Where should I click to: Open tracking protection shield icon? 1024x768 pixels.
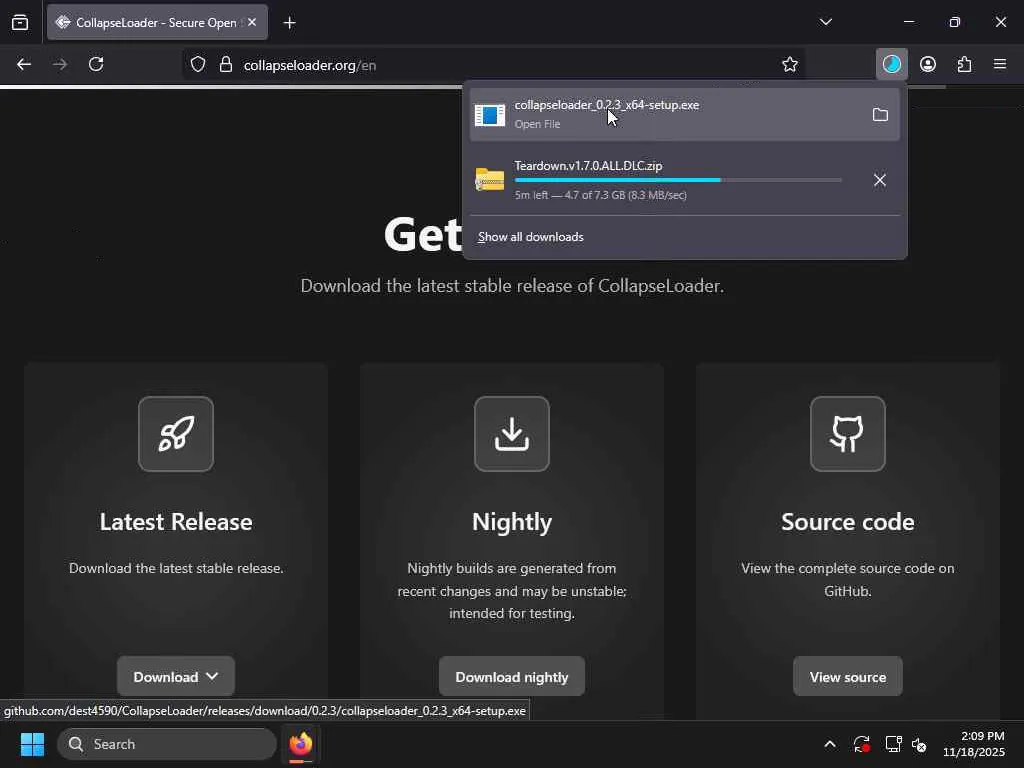coord(198,65)
